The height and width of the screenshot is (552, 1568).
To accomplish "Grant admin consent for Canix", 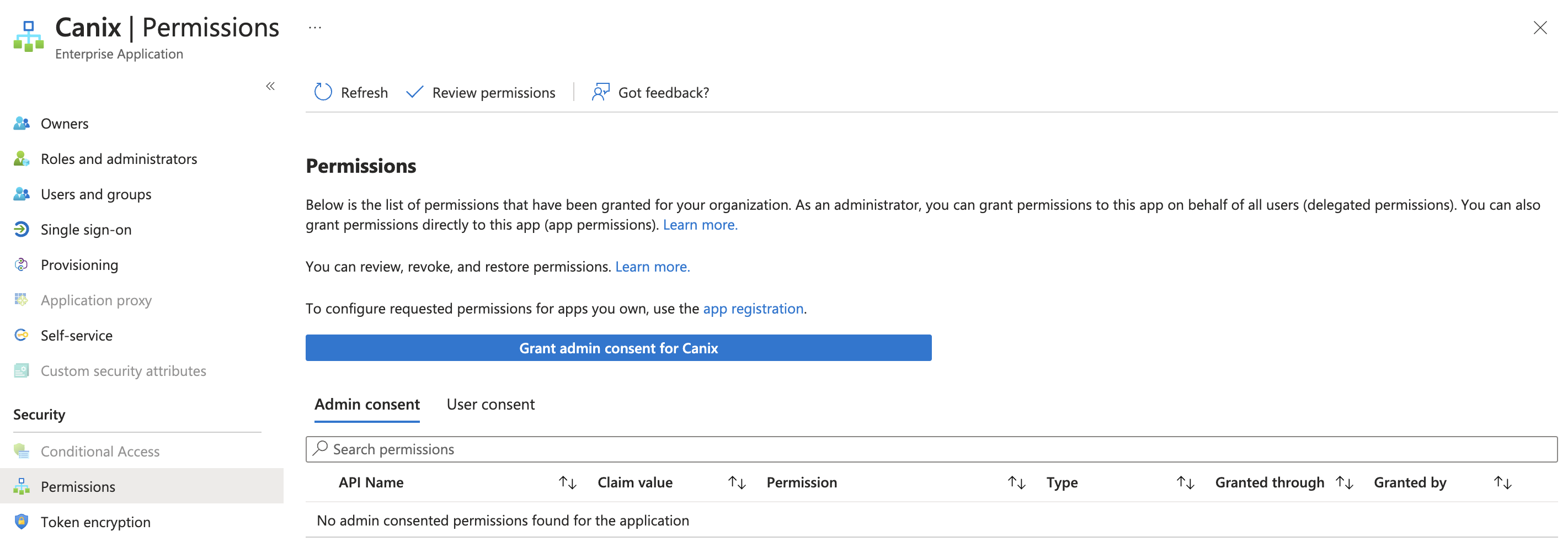I will (618, 348).
